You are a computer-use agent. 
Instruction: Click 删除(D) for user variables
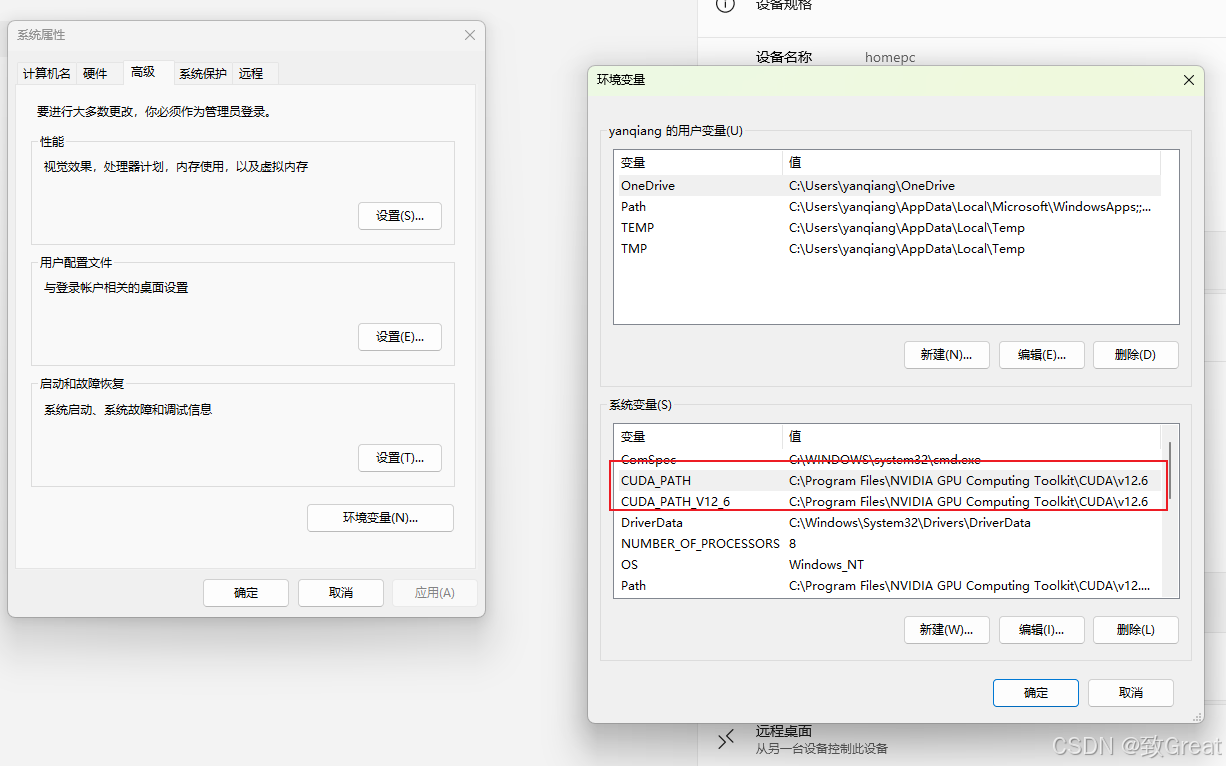(1136, 355)
